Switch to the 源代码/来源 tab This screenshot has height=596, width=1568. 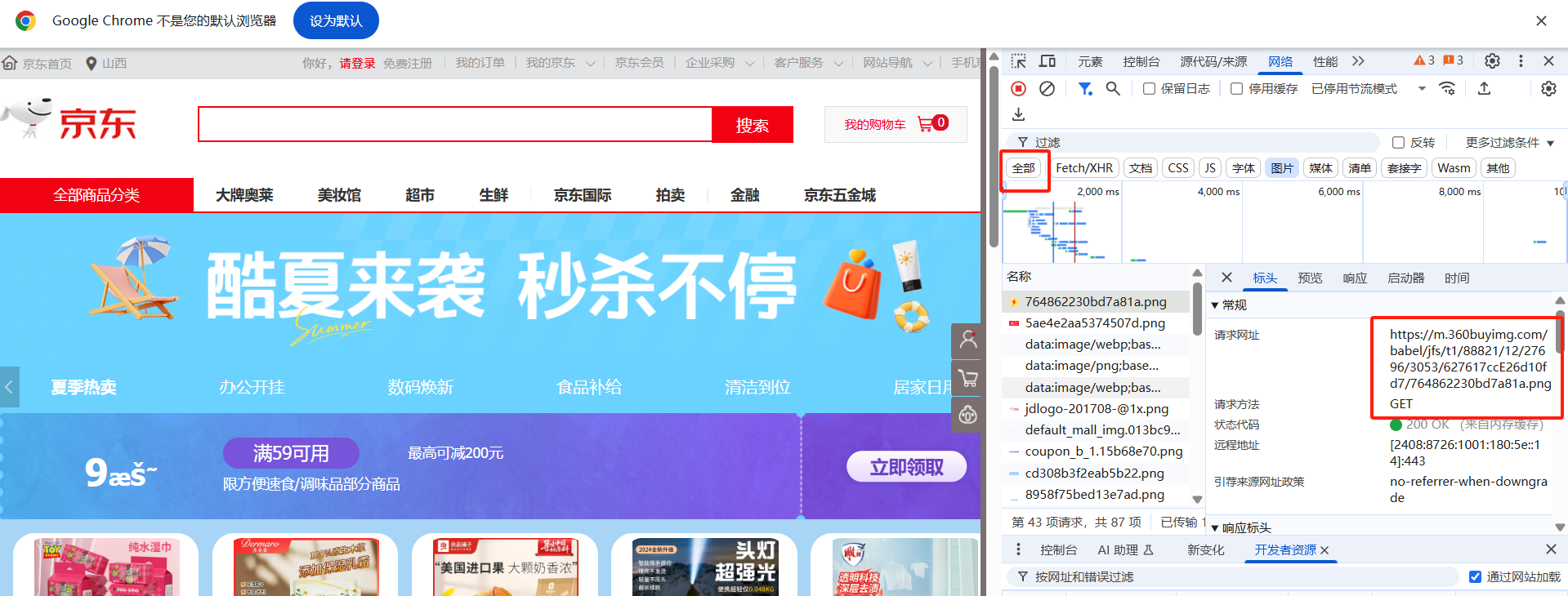click(1213, 61)
